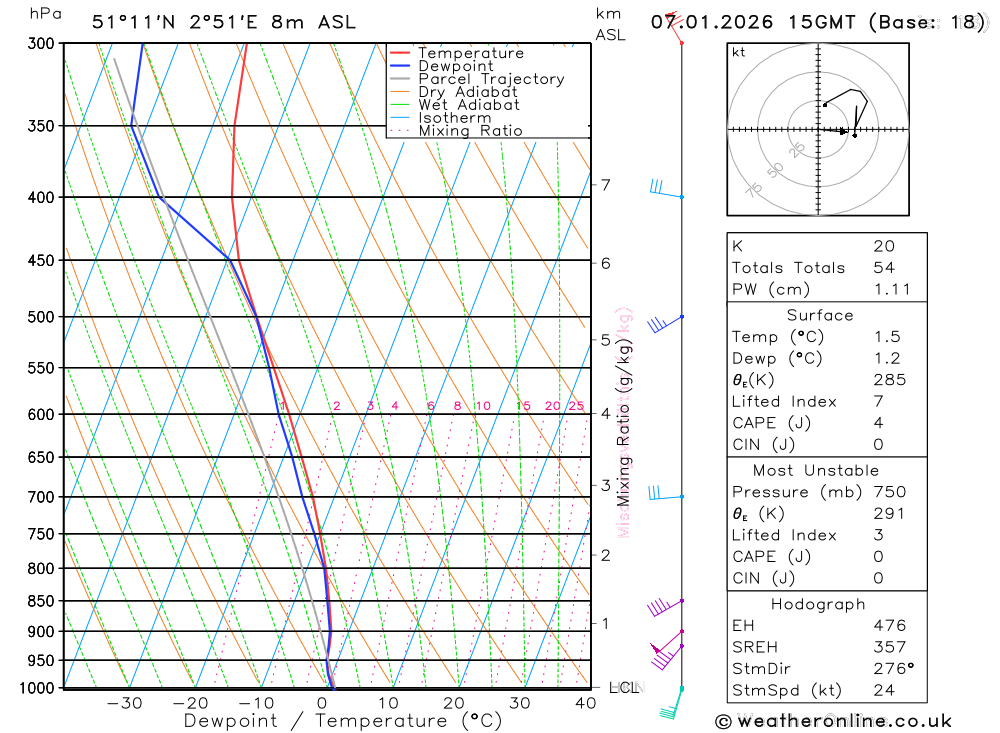Image resolution: width=1000 pixels, height=733 pixels.
Task: Click the -30 temperature axis tick
Action: pyautogui.click(x=124, y=704)
